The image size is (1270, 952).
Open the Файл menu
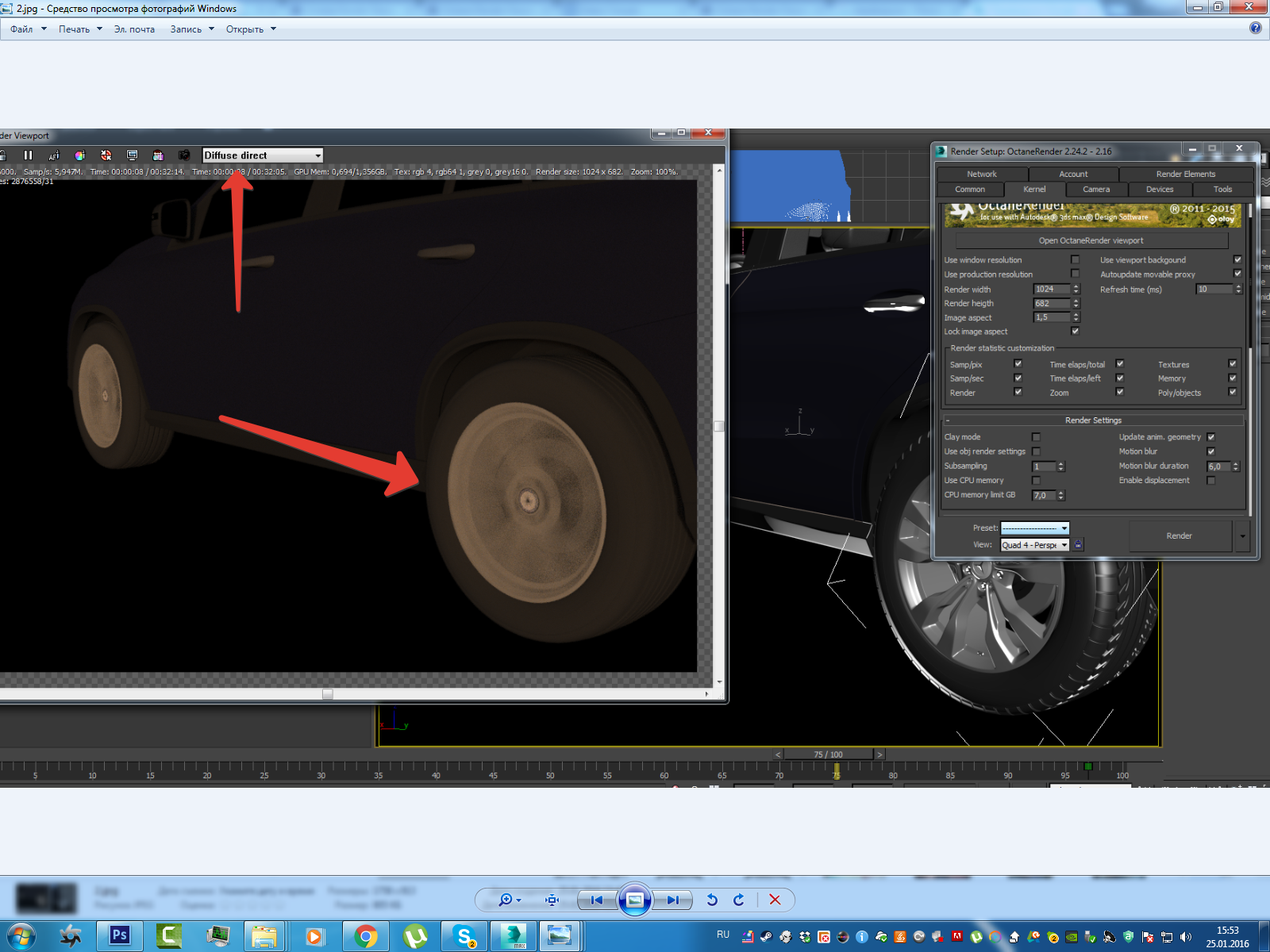[21, 29]
